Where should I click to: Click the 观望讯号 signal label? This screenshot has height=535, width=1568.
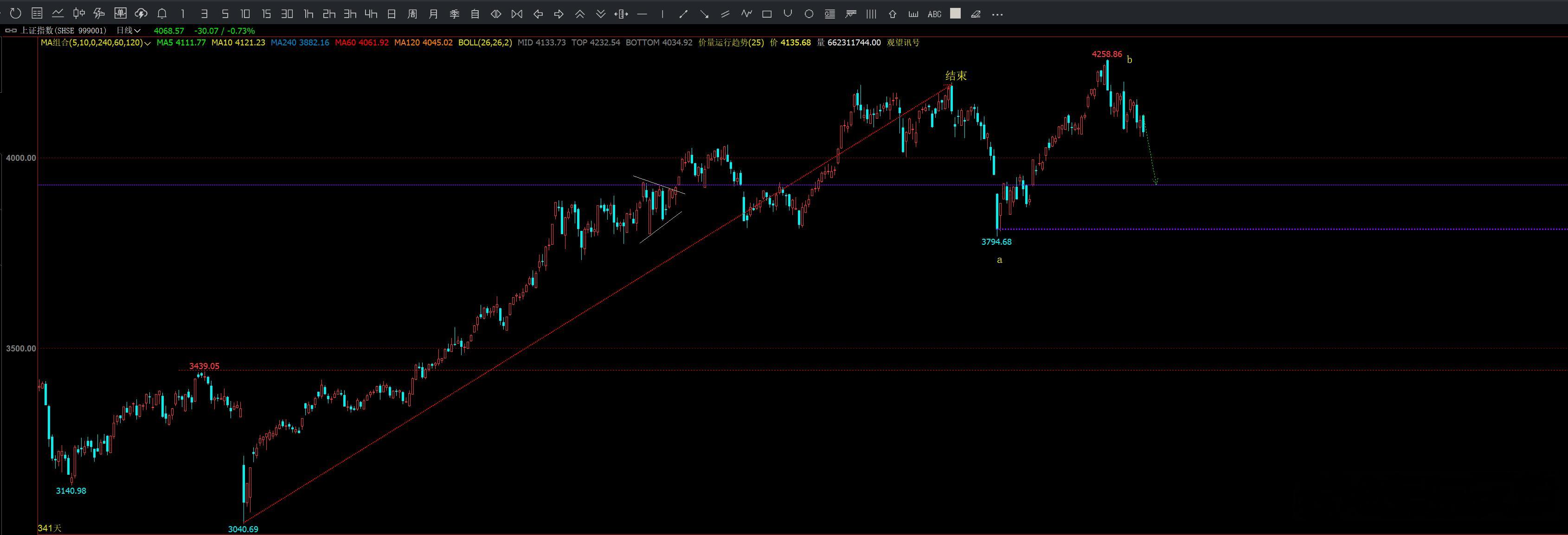(903, 43)
